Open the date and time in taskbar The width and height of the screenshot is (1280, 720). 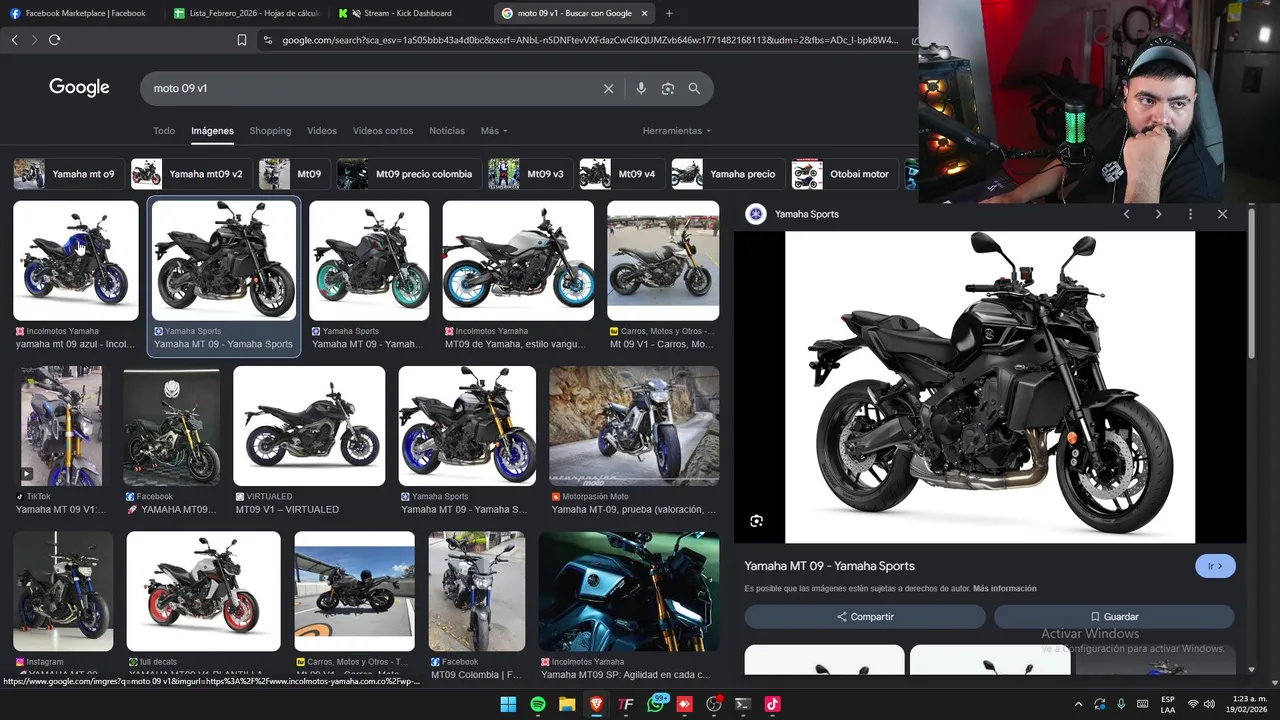[x=1249, y=704]
